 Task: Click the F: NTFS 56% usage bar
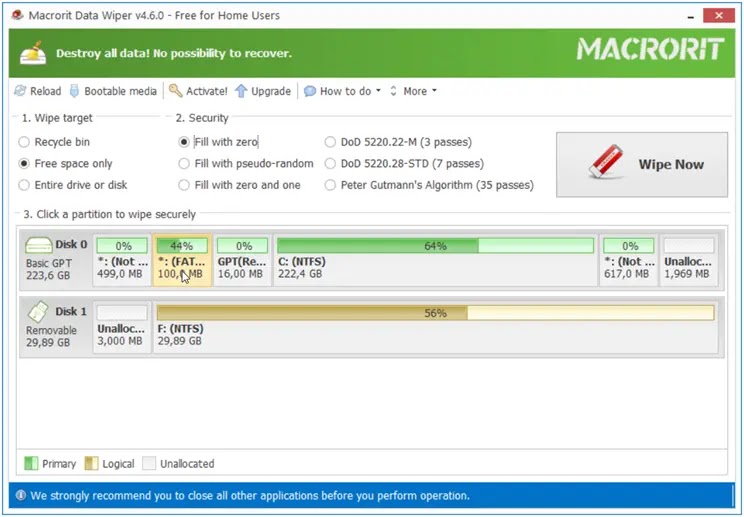click(x=435, y=313)
